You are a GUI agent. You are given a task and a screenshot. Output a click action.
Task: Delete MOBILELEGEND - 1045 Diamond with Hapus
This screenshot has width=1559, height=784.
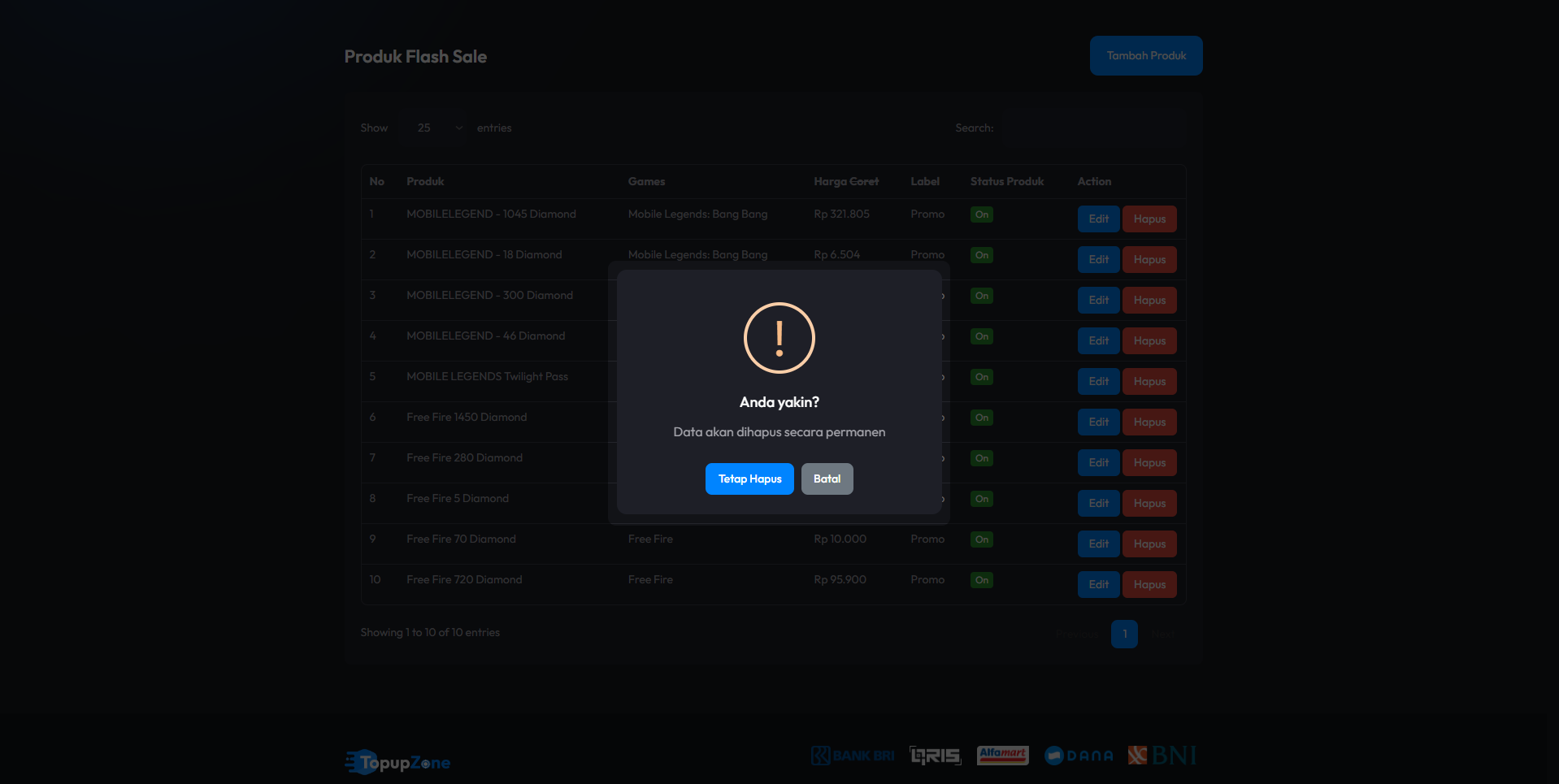click(x=1149, y=219)
